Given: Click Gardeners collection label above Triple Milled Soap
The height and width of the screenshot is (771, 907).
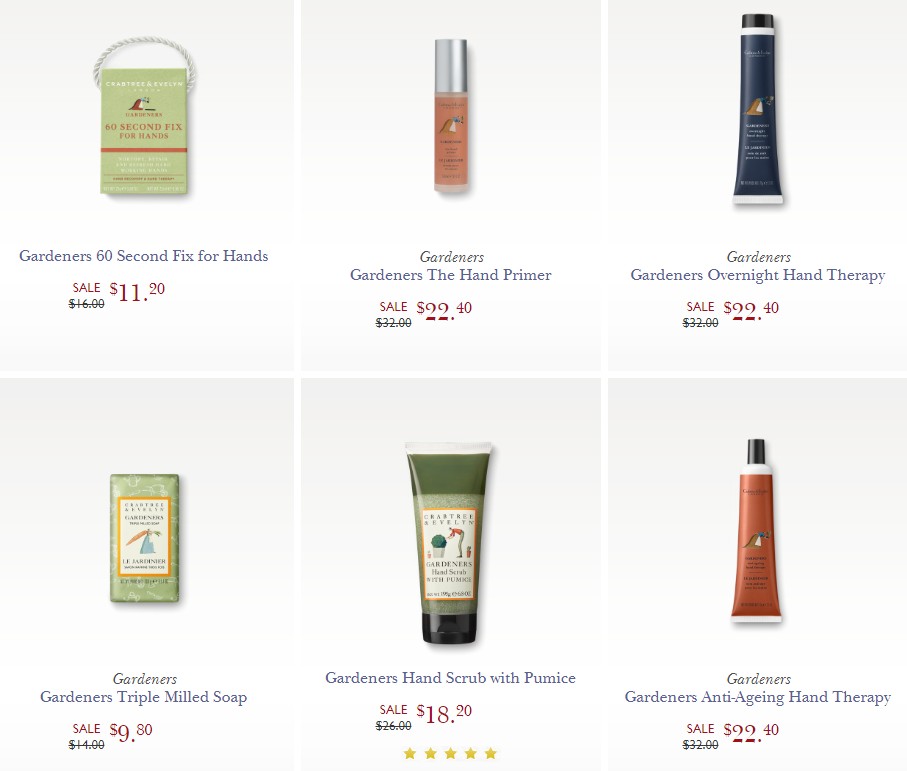Looking at the screenshot, I should tap(145, 679).
